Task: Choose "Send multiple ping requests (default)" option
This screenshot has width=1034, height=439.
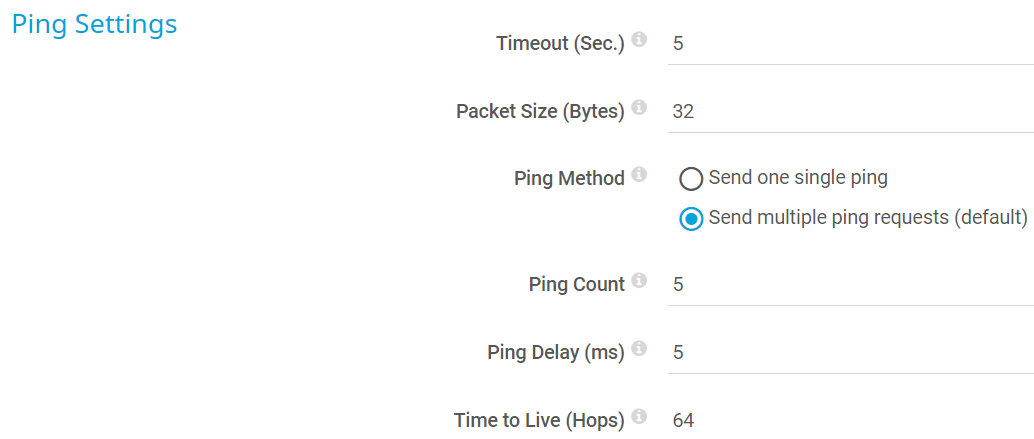Action: tap(691, 218)
